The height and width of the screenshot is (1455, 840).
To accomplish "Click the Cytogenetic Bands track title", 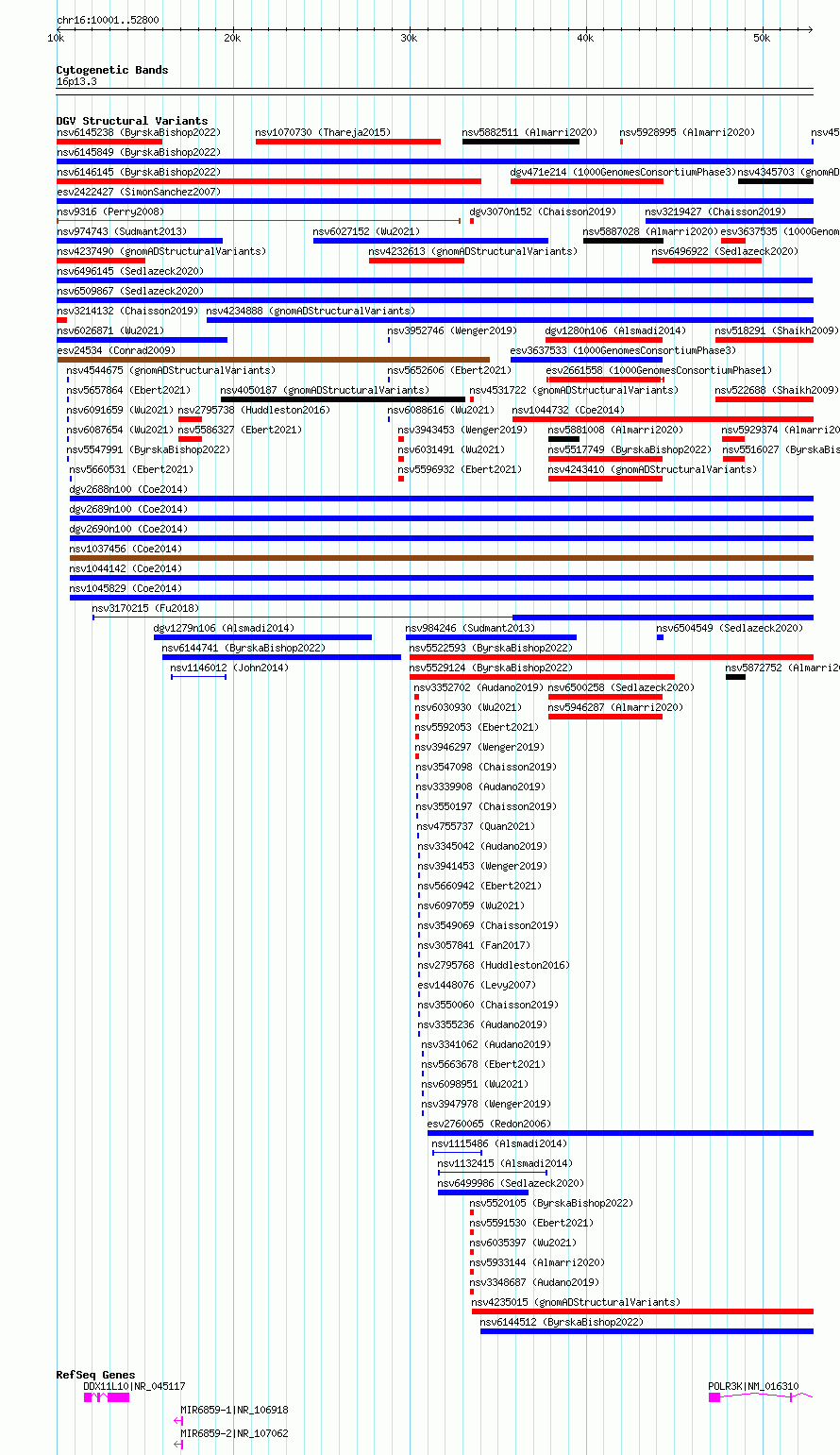I will coord(111,70).
